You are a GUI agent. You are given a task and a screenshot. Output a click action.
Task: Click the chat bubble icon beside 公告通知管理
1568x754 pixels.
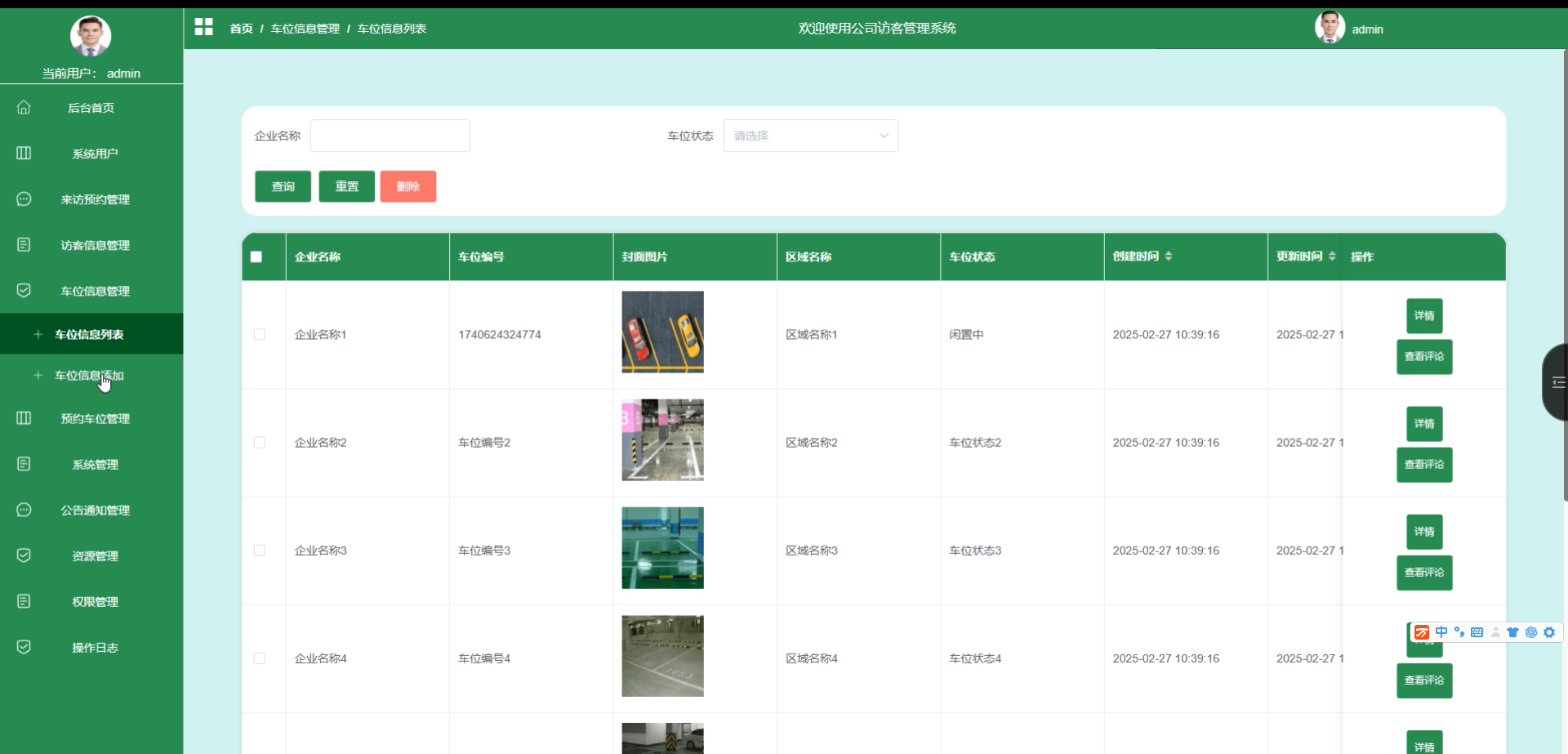(x=24, y=510)
